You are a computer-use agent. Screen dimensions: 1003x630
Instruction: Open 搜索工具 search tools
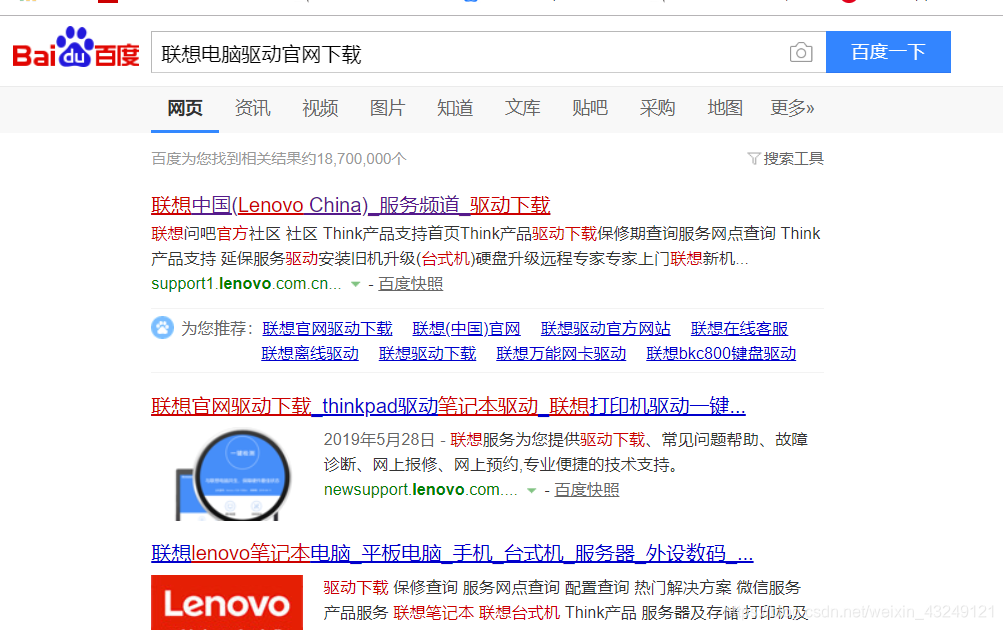pos(793,159)
